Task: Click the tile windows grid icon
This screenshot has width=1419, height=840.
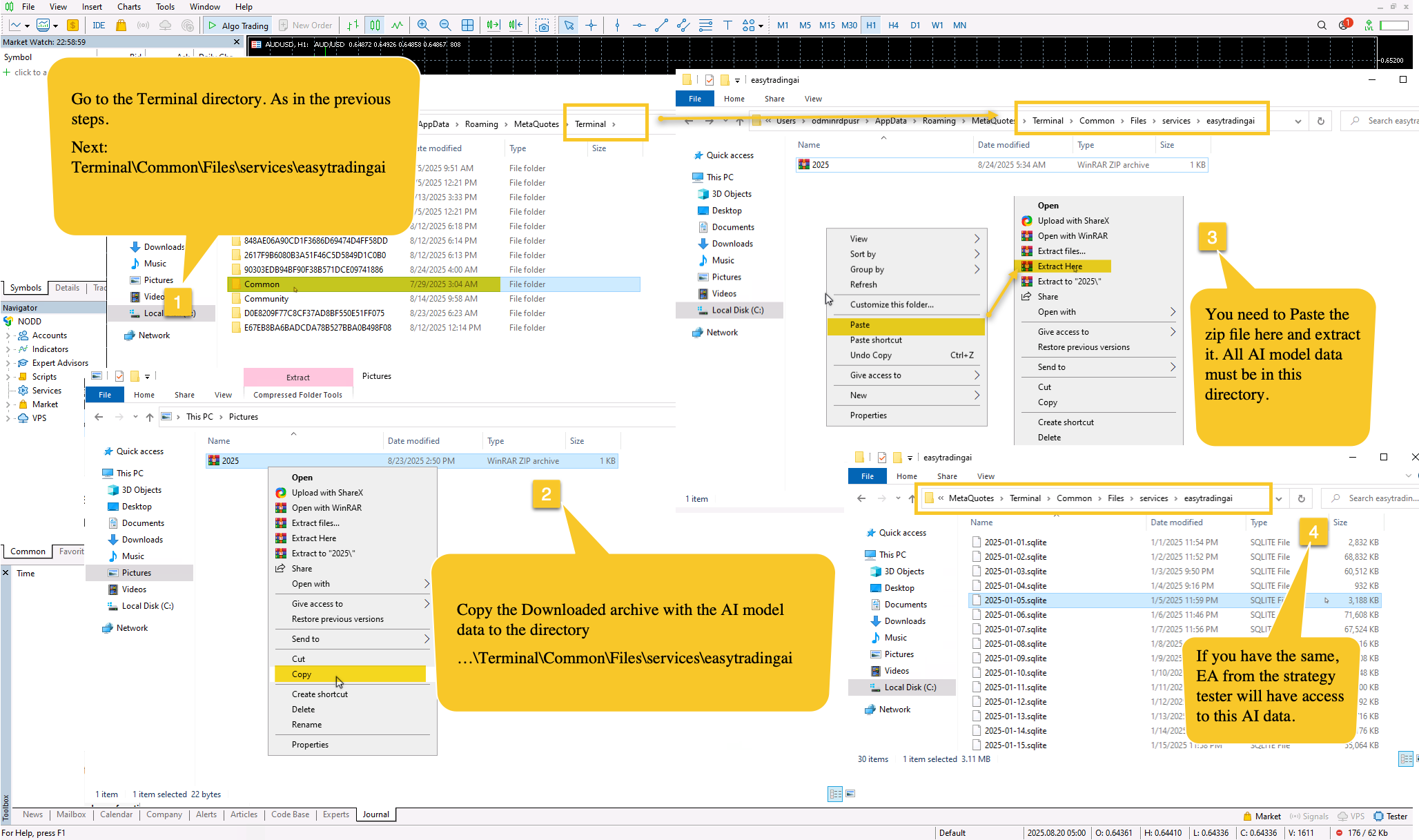Action: coord(467,26)
